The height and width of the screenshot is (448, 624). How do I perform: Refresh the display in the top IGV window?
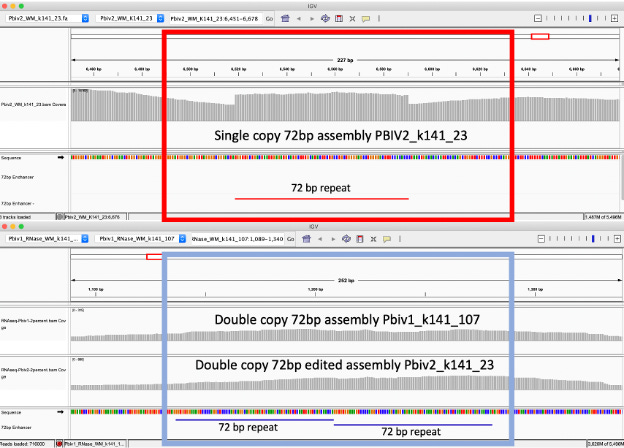click(325, 18)
